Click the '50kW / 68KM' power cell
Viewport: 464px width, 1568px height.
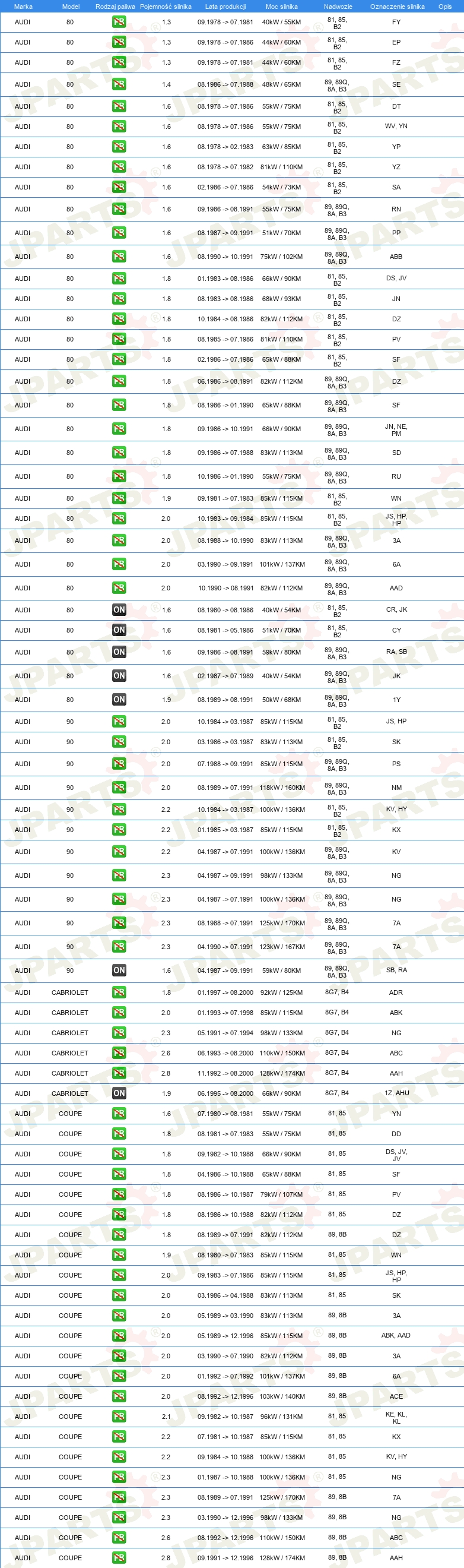282,700
